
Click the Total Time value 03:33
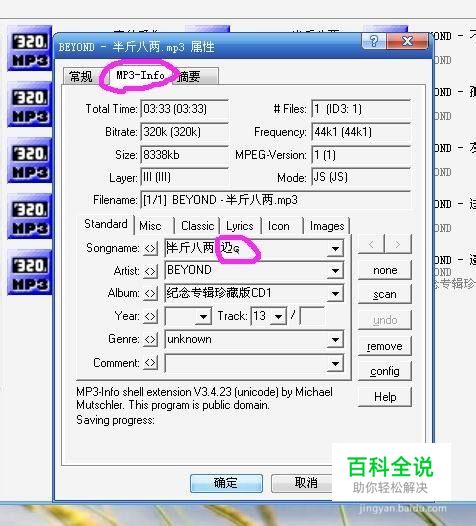(x=184, y=109)
